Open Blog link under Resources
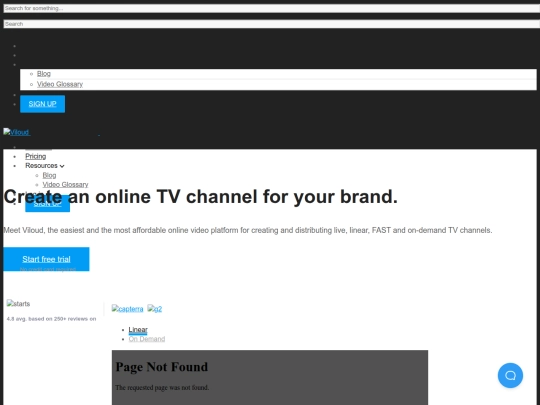This screenshot has width=540, height=405. pyautogui.click(x=49, y=175)
